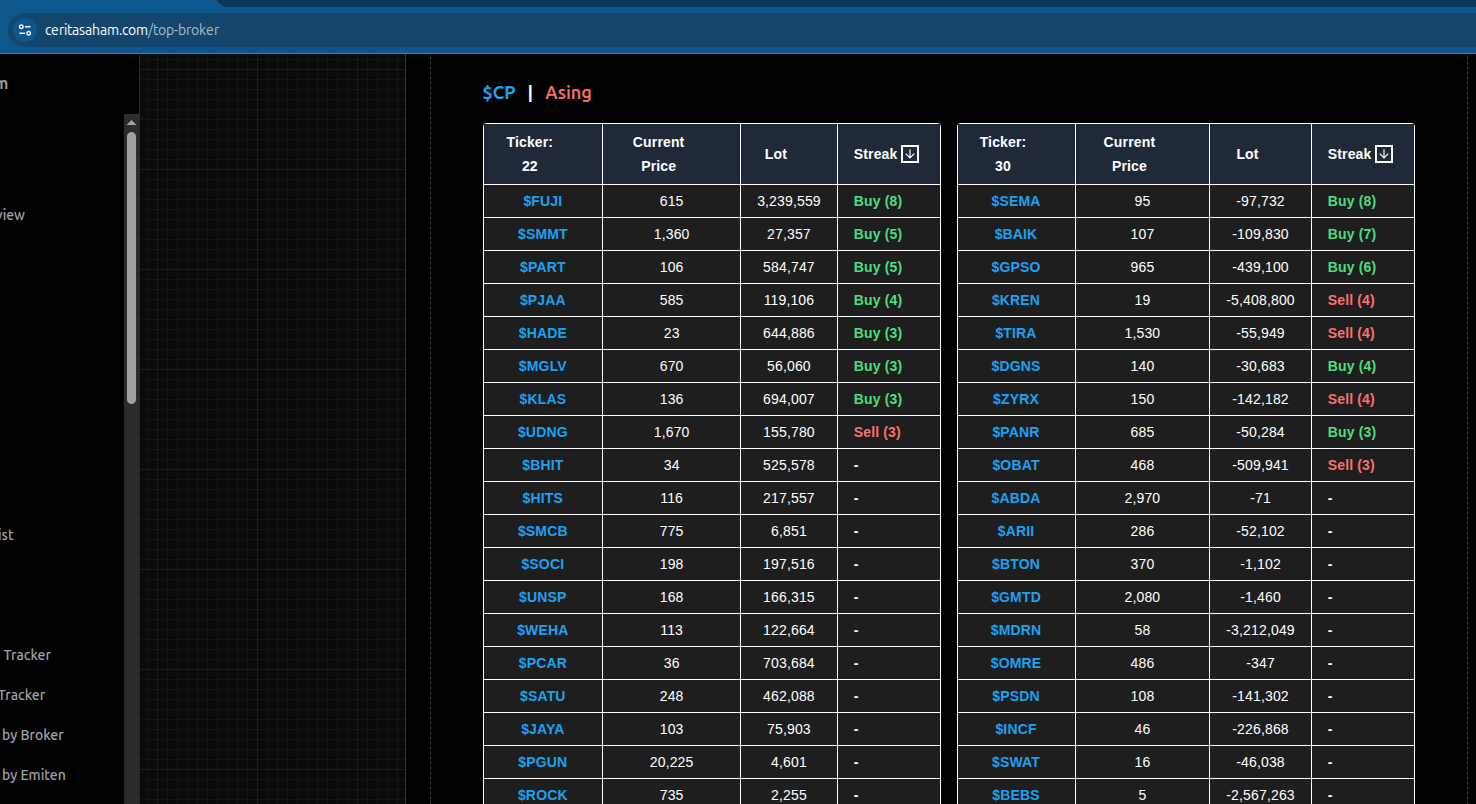1476x804 pixels.
Task: Open the 'by Emiten' sidebar menu item
Action: [x=34, y=775]
